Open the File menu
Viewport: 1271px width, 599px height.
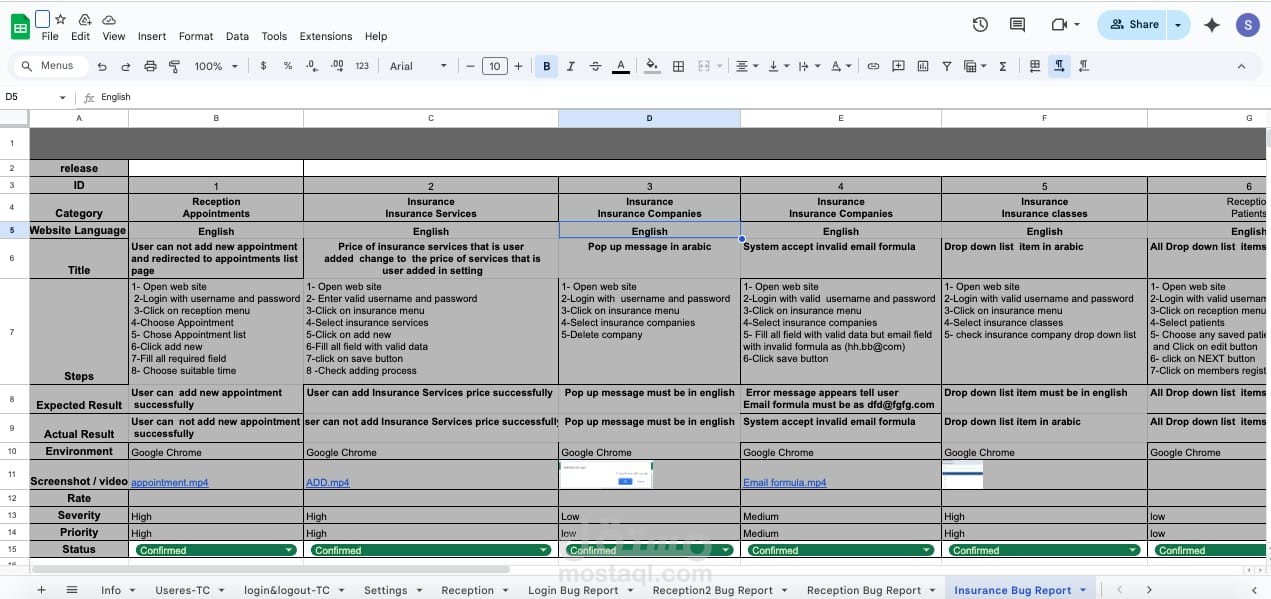(x=50, y=36)
